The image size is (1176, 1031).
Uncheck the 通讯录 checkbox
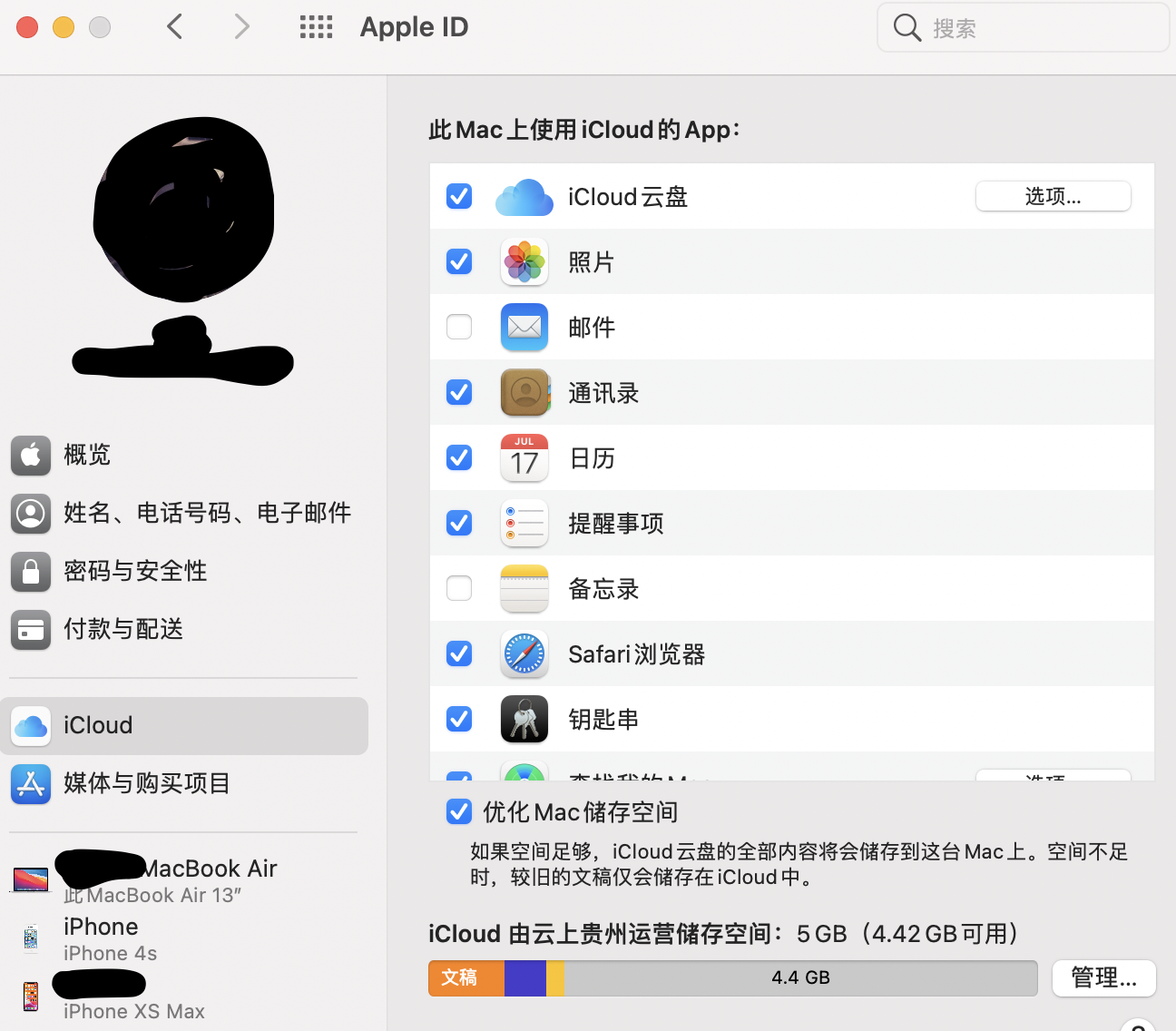pyautogui.click(x=459, y=392)
